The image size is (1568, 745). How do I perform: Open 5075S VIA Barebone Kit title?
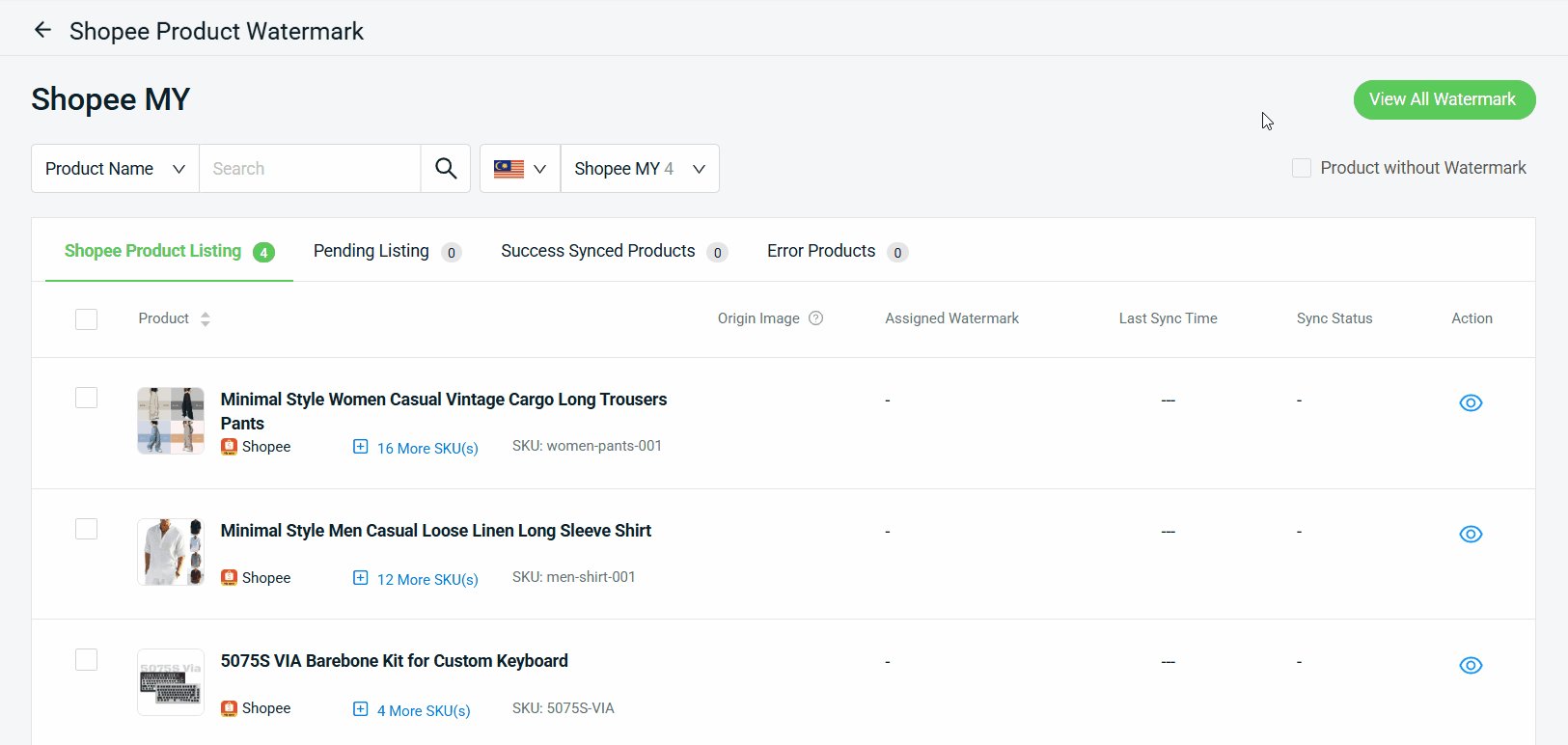pyautogui.click(x=395, y=661)
